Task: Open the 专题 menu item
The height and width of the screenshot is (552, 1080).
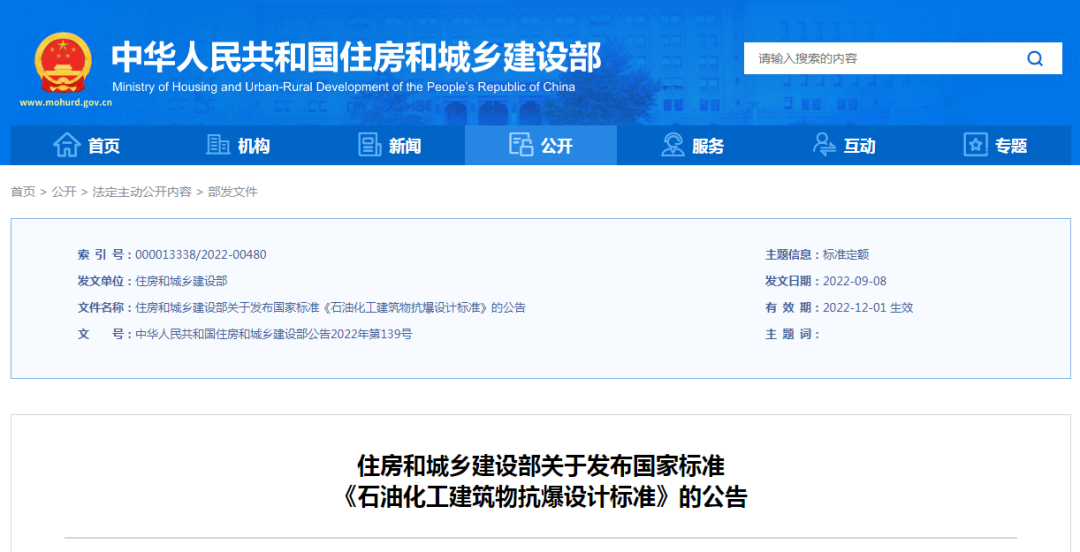Action: pyautogui.click(x=1011, y=146)
